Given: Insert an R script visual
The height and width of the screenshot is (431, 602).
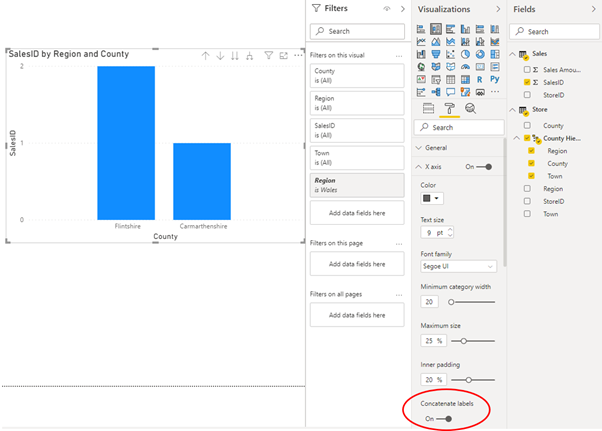Looking at the screenshot, I should tap(480, 79).
